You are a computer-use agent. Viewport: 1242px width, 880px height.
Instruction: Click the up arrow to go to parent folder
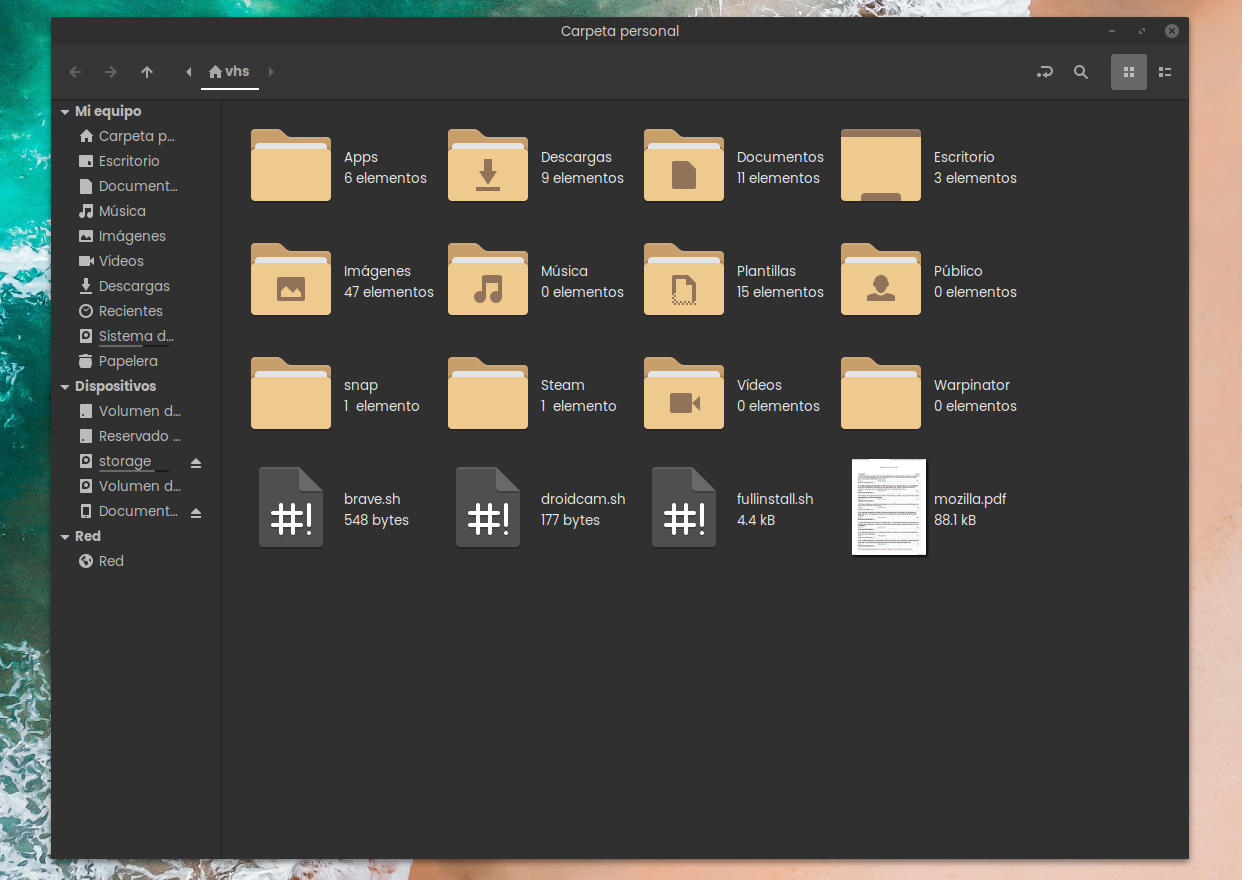coord(147,71)
